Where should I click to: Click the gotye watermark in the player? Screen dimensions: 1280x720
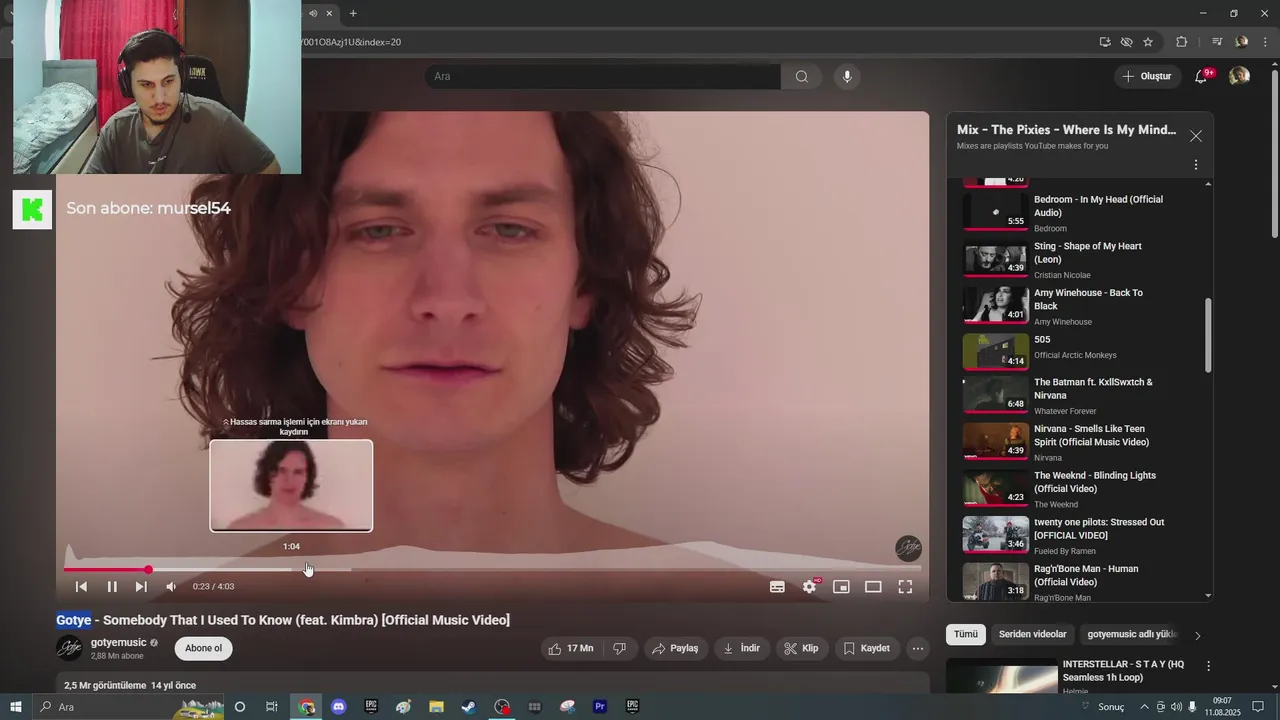click(x=908, y=548)
